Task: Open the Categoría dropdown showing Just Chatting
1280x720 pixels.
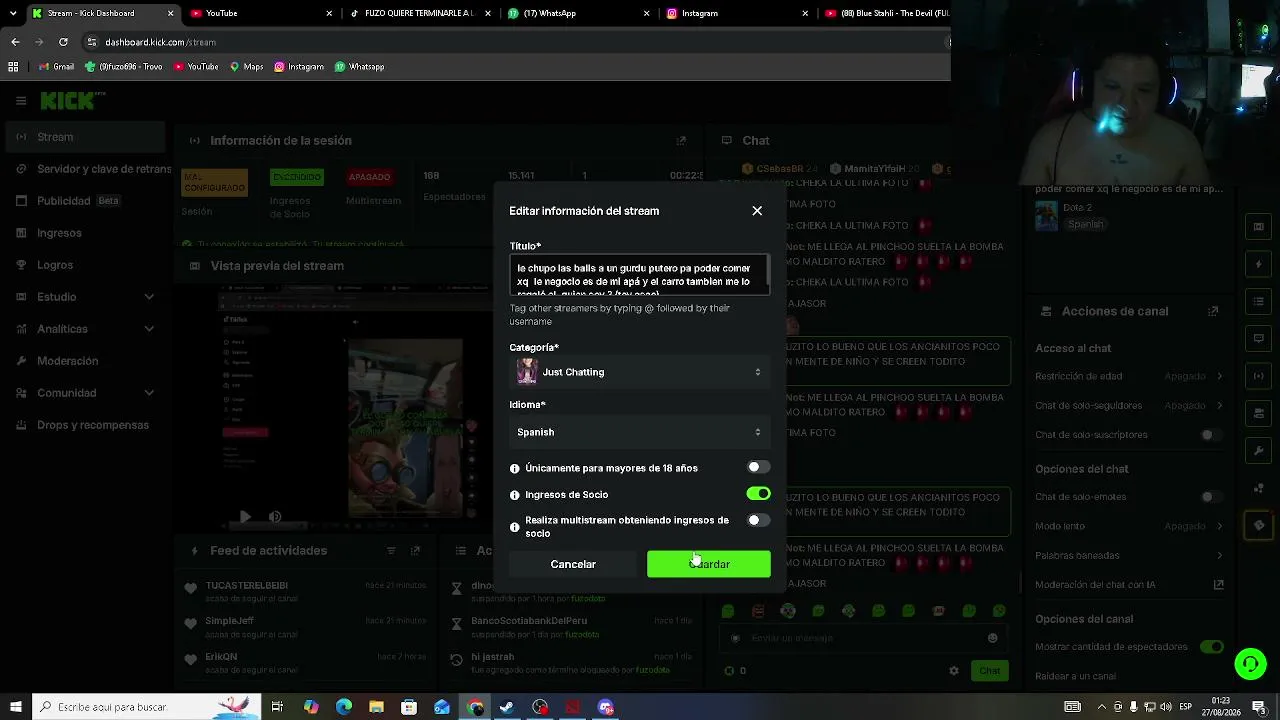Action: coord(640,372)
